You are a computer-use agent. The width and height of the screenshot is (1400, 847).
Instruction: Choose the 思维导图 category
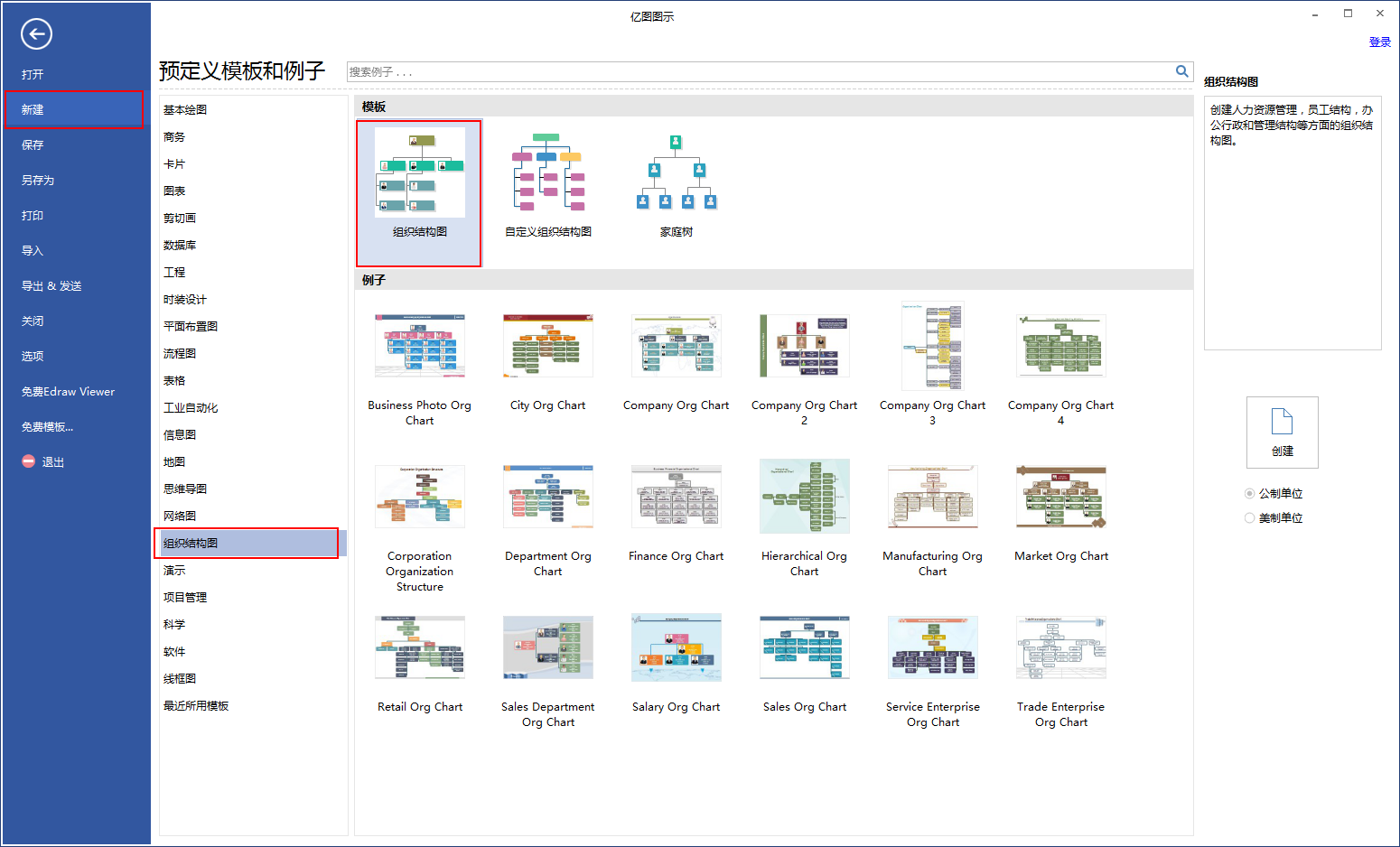(x=185, y=489)
